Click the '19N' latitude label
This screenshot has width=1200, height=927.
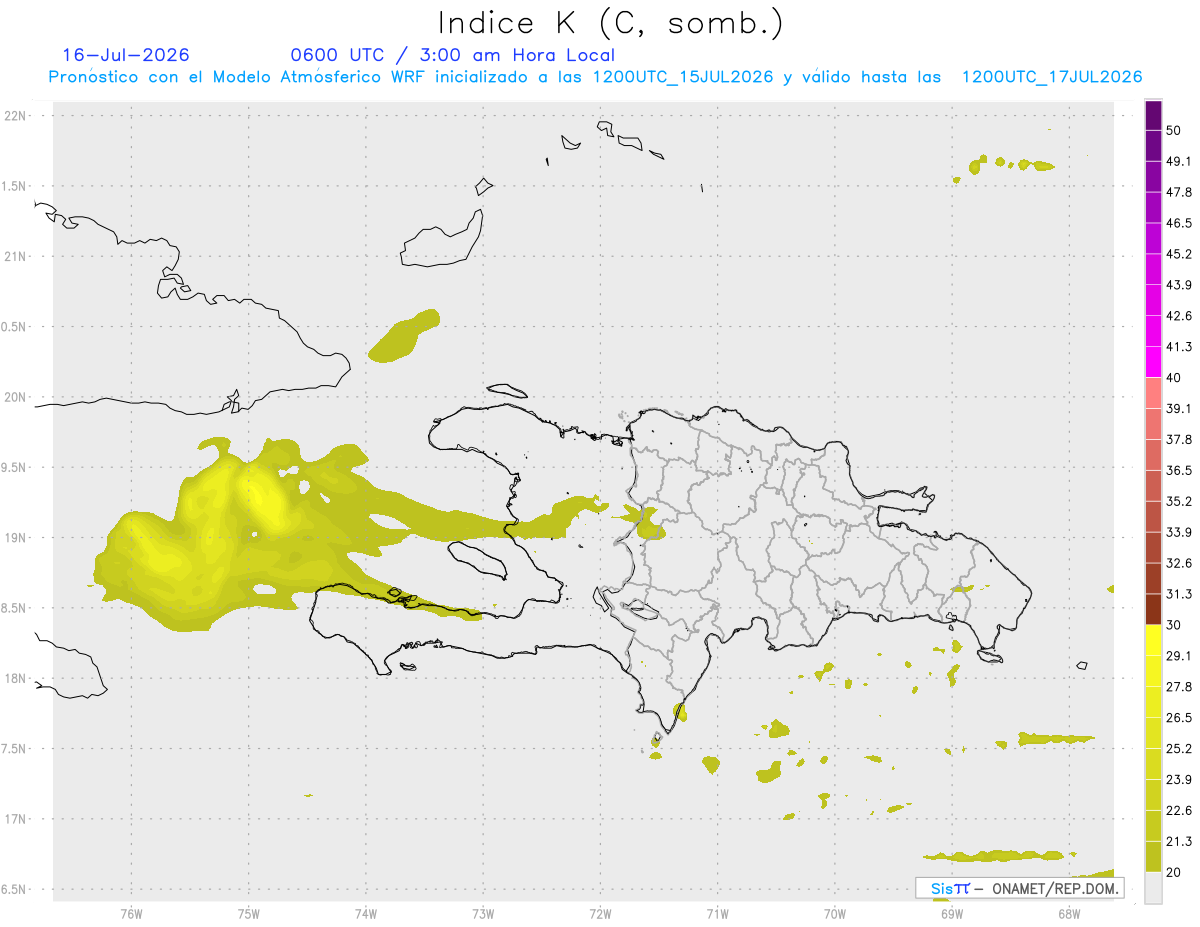click(x=14, y=537)
